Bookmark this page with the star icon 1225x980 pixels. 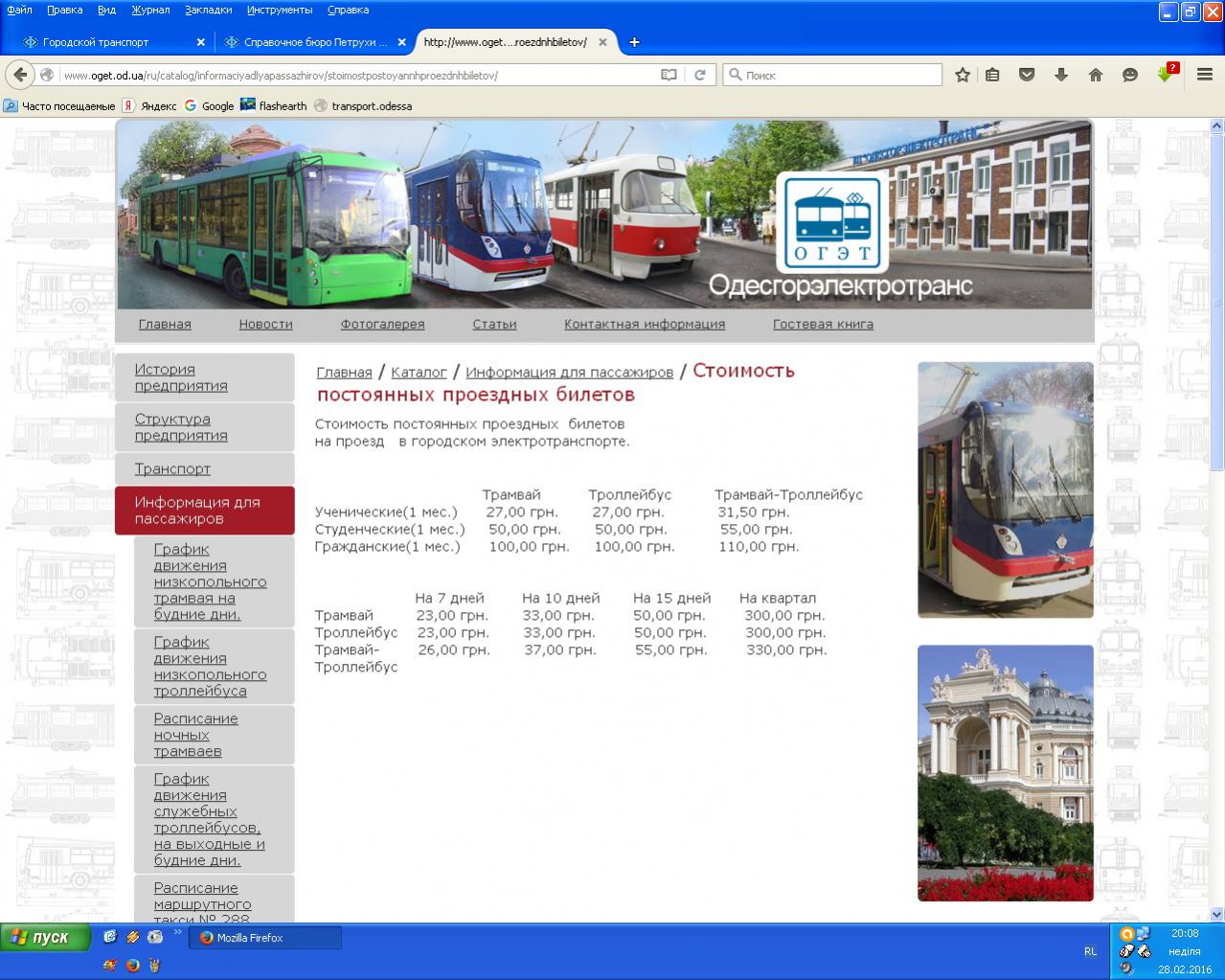pyautogui.click(x=963, y=75)
